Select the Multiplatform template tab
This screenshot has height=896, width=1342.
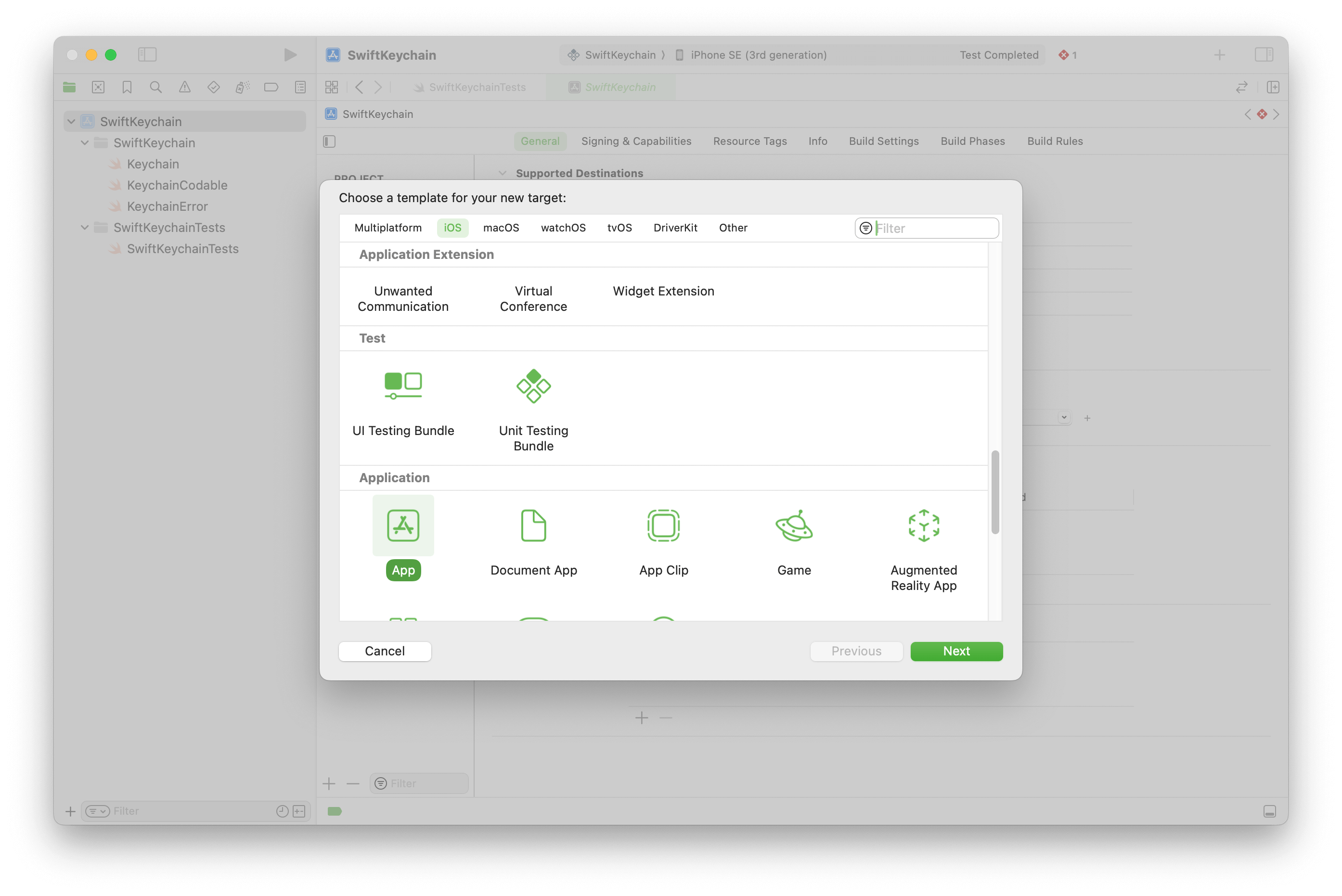[x=388, y=228]
